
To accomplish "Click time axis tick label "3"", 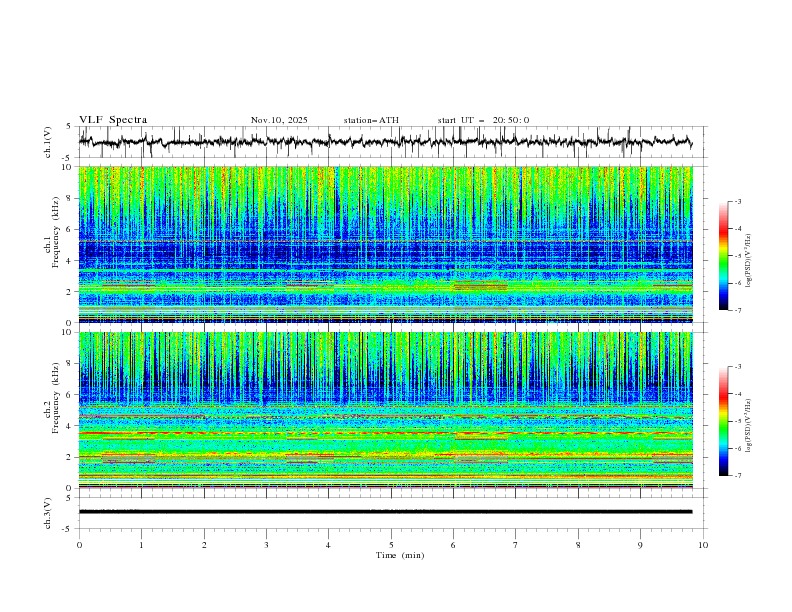I will pyautogui.click(x=266, y=545).
